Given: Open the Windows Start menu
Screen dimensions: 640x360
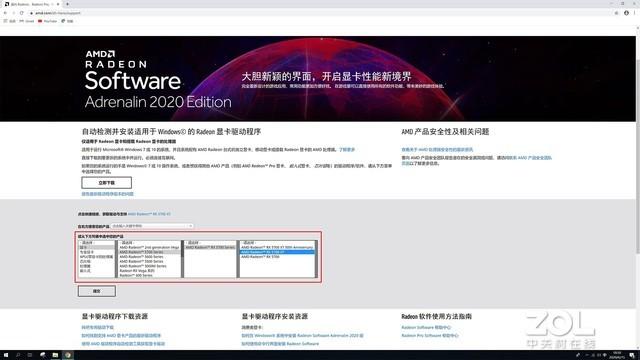Looking at the screenshot, I should point(6,355).
